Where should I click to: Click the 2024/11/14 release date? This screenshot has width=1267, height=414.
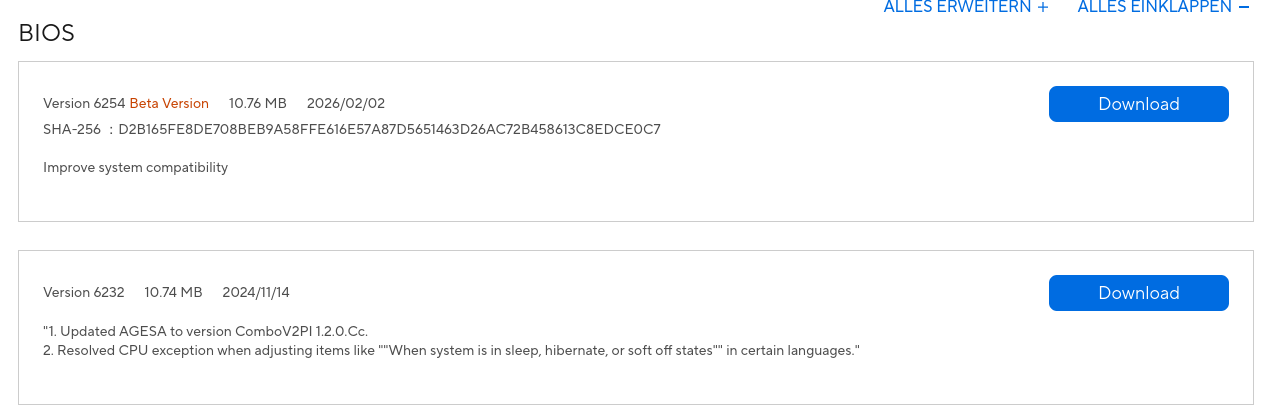[x=256, y=292]
